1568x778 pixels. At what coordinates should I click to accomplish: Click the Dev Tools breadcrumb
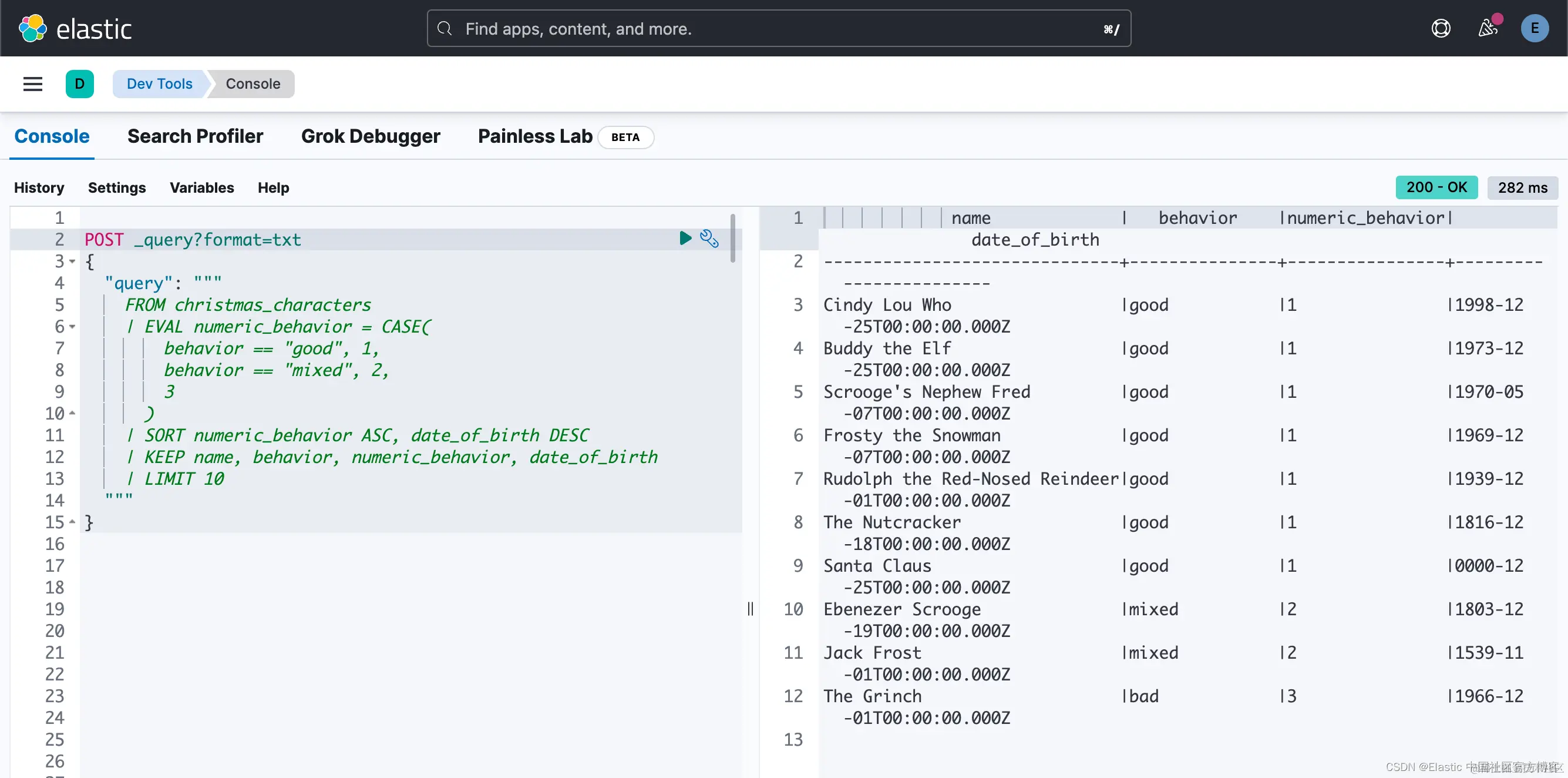pos(160,84)
